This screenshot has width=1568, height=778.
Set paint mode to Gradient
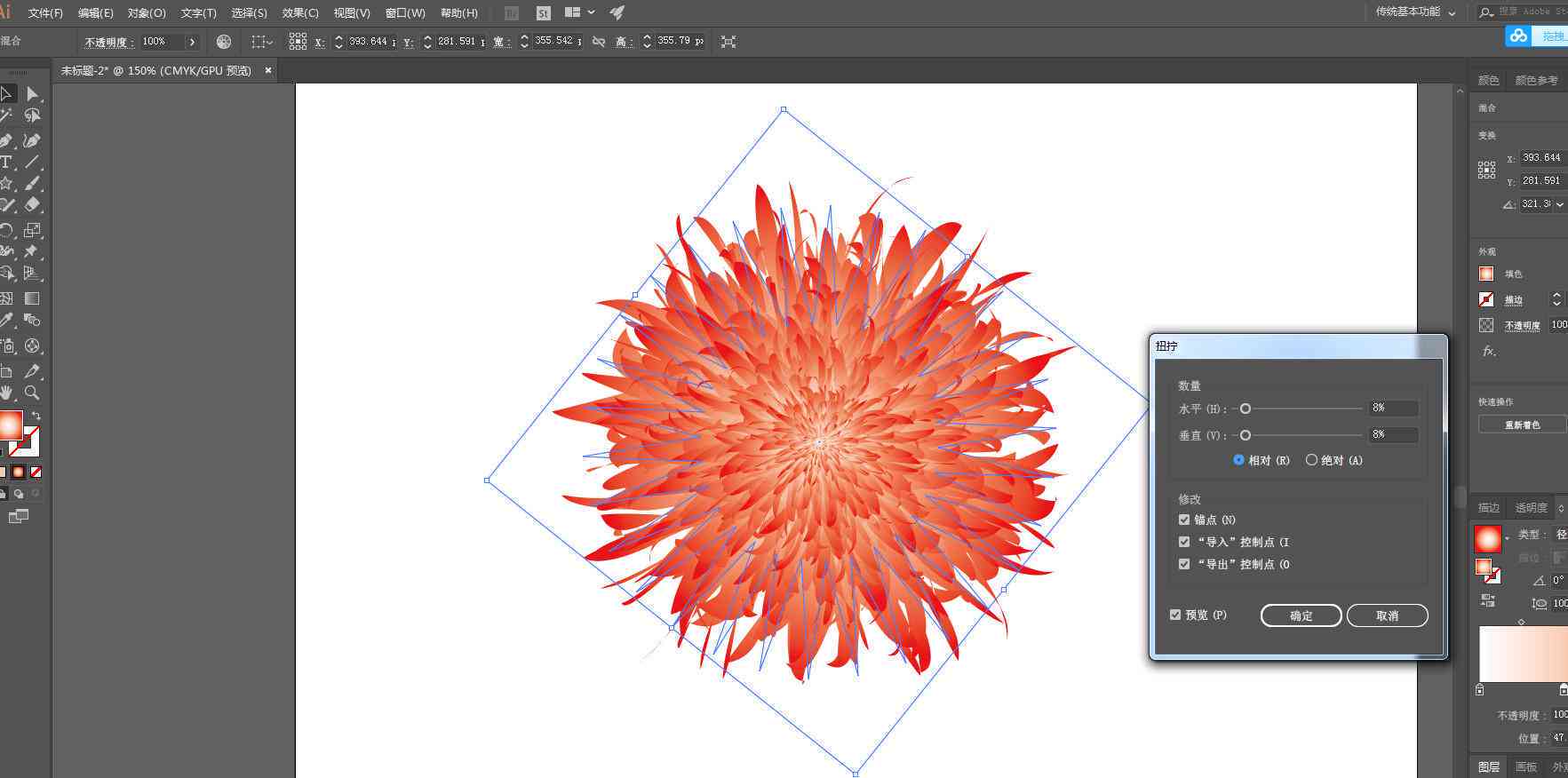point(18,472)
